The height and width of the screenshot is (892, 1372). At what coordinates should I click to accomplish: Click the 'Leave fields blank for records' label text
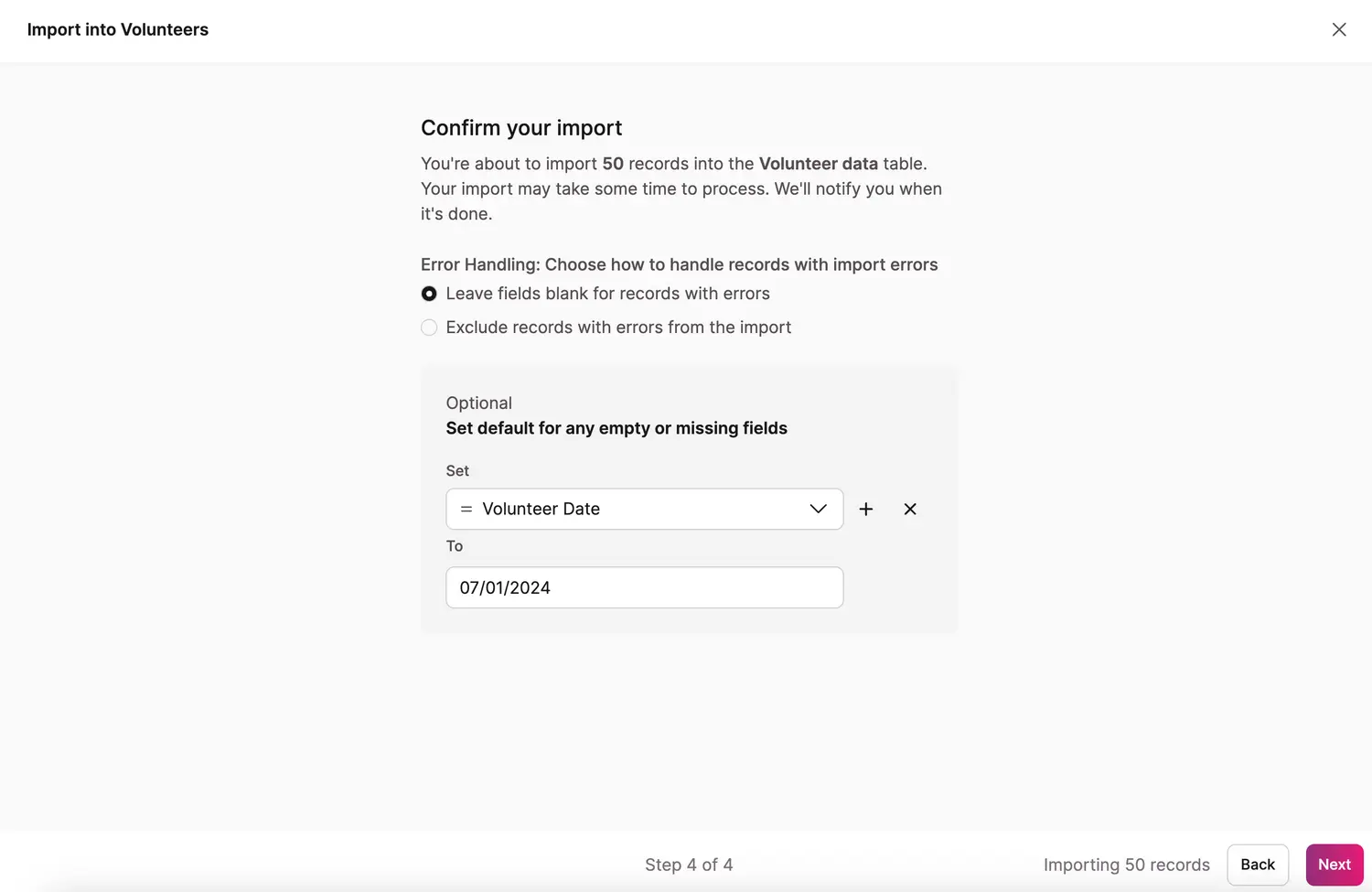[x=607, y=294]
